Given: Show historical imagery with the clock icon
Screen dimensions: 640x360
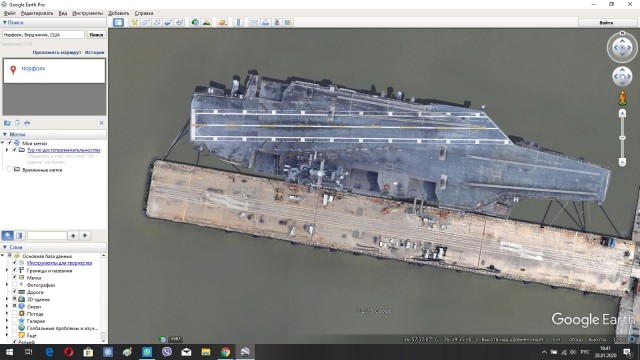Looking at the screenshot, I should [195, 22].
